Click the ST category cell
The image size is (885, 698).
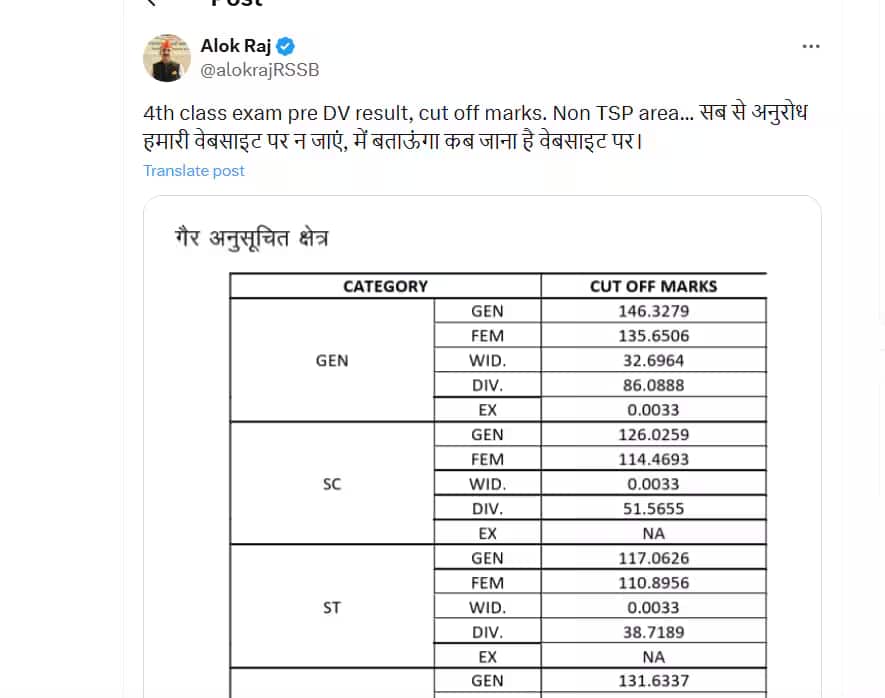tap(332, 607)
